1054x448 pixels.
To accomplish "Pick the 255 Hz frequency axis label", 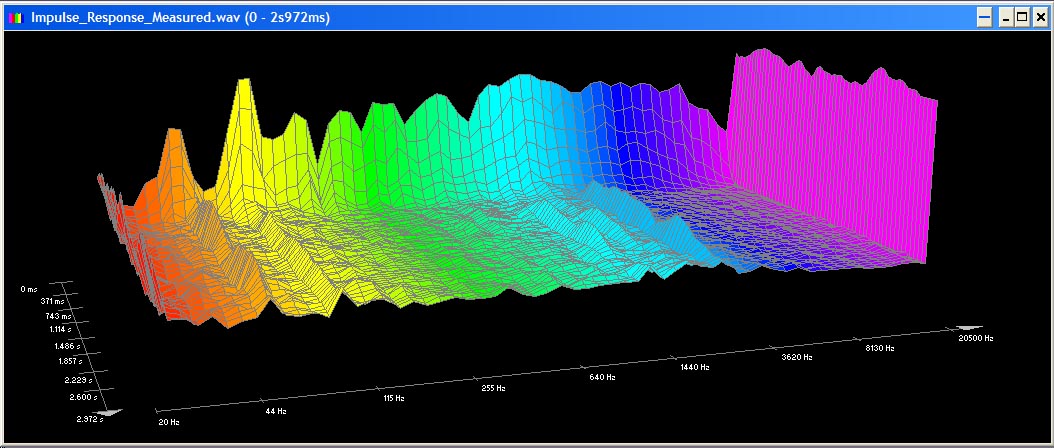I will pyautogui.click(x=492, y=388).
